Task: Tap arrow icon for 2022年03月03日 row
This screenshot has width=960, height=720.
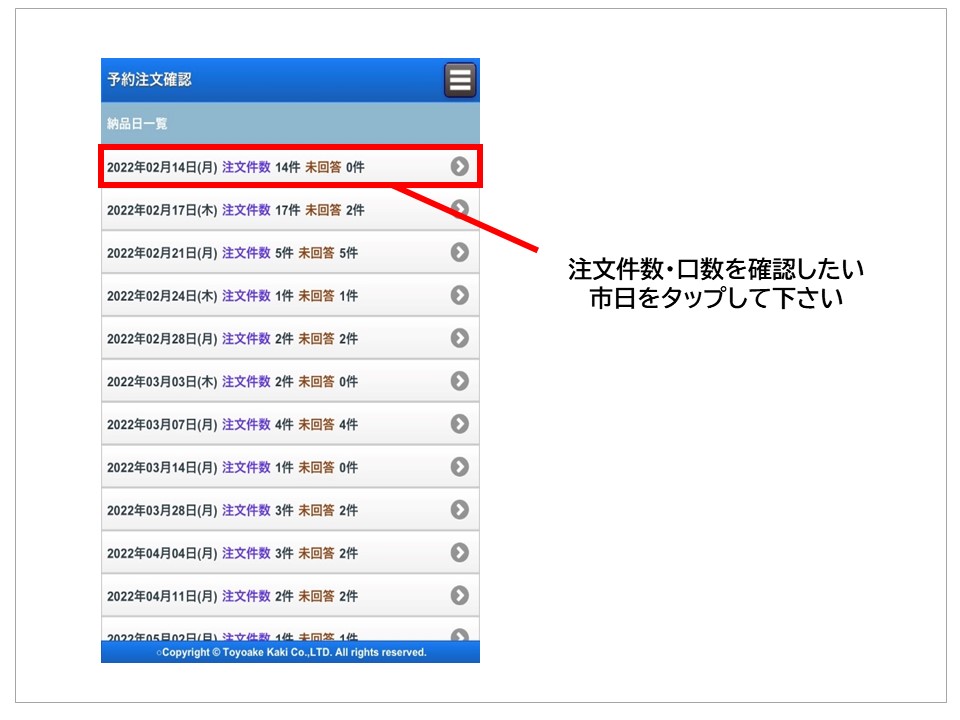Action: pos(459,381)
